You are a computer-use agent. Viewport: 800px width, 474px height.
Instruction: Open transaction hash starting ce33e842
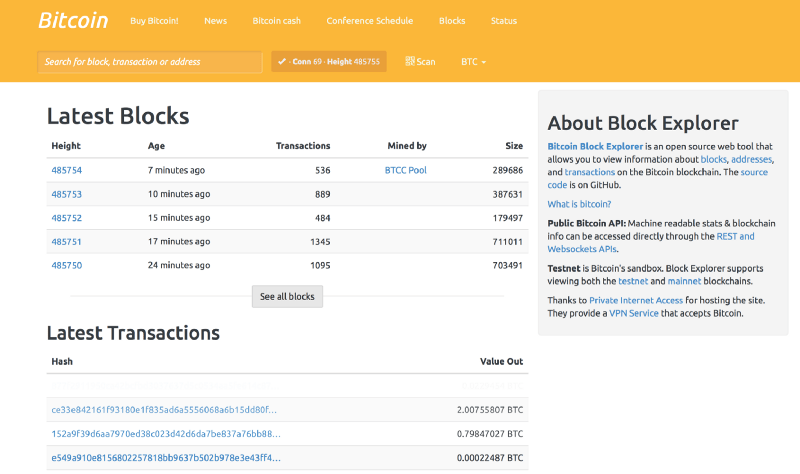tap(164, 410)
